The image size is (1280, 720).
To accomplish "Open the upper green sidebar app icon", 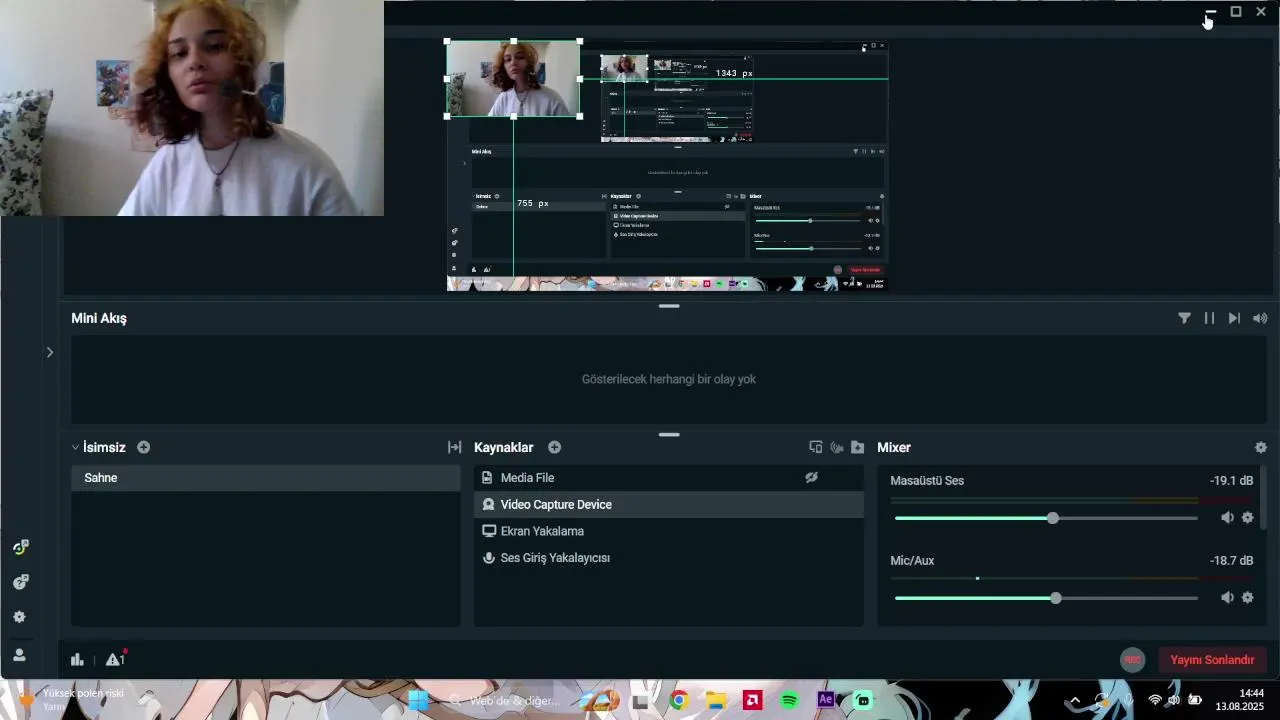I will 20,547.
